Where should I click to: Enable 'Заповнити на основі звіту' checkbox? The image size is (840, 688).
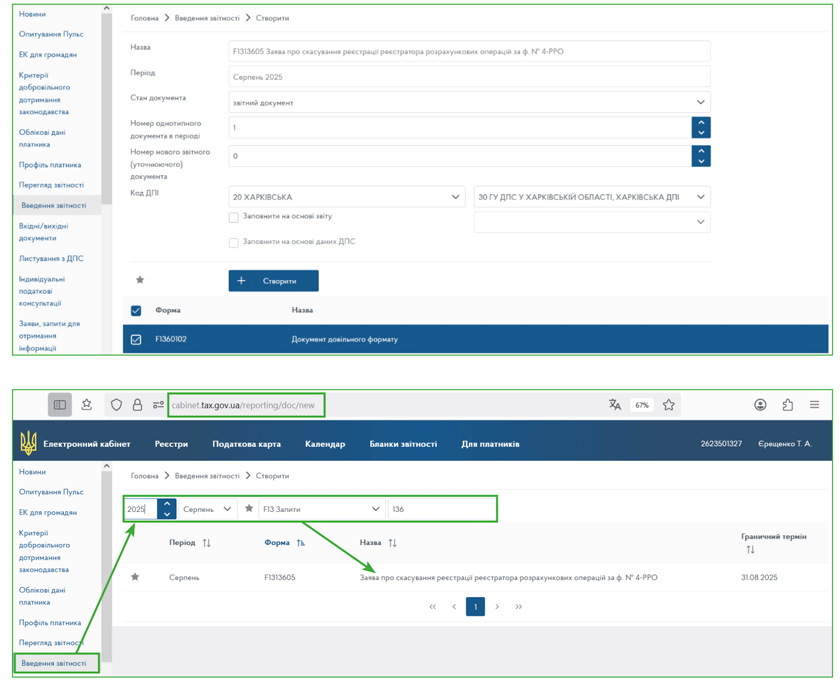[233, 217]
